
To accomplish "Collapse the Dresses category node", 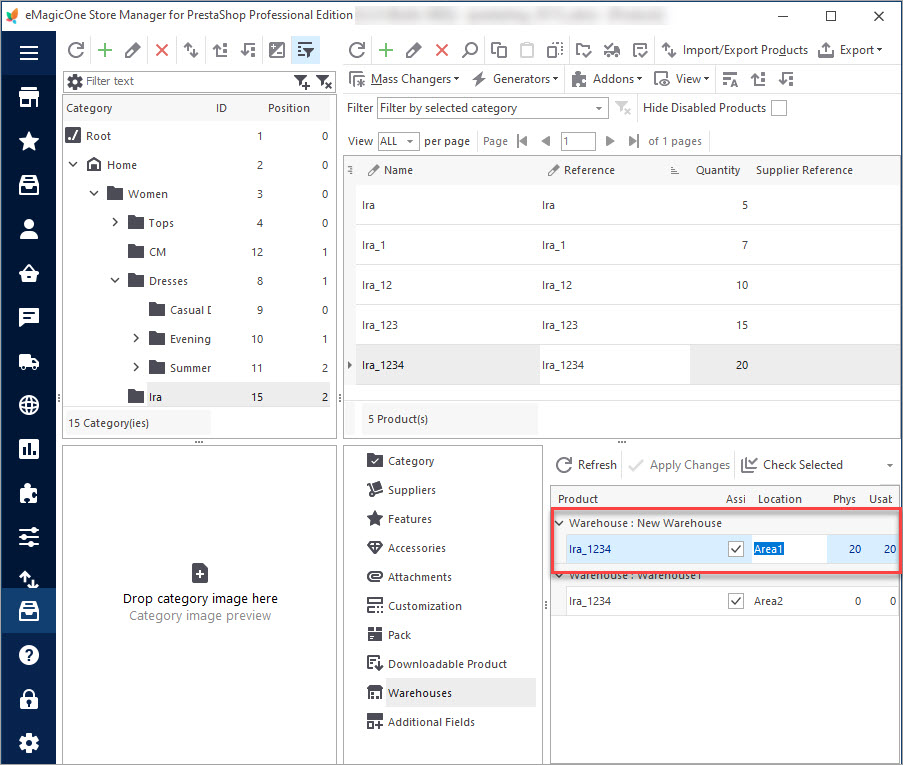I will (x=115, y=281).
